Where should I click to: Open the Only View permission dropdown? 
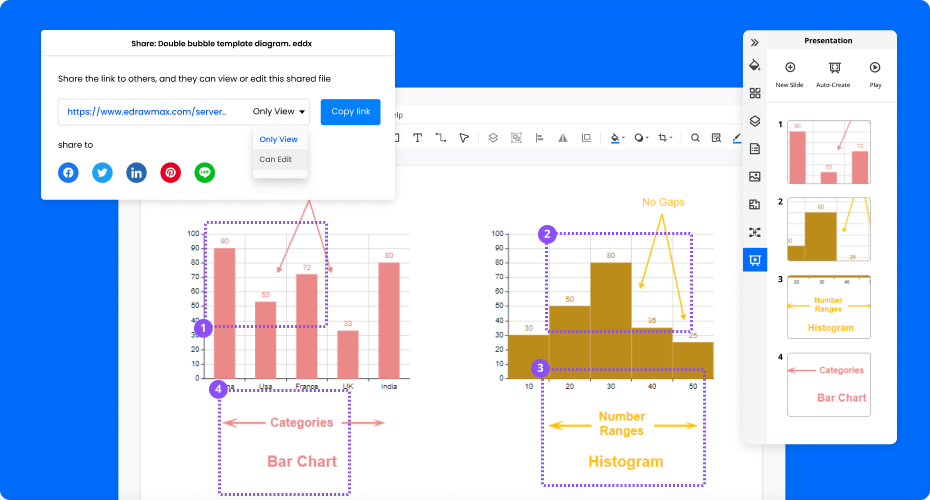tap(280, 112)
